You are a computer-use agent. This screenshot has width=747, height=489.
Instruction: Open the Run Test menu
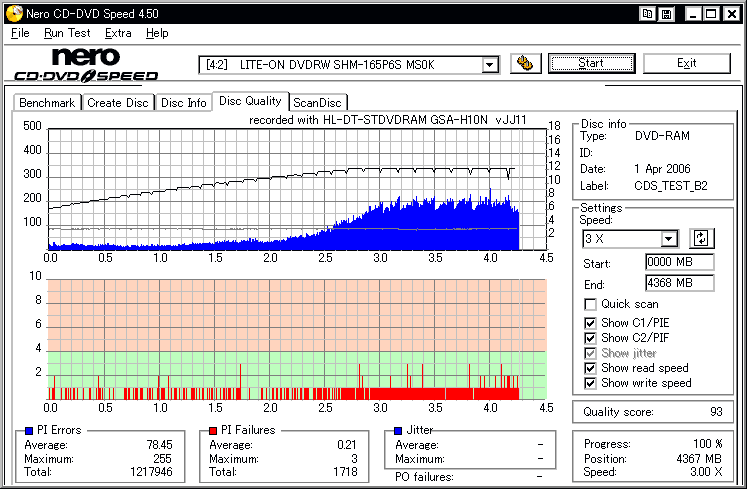67,33
